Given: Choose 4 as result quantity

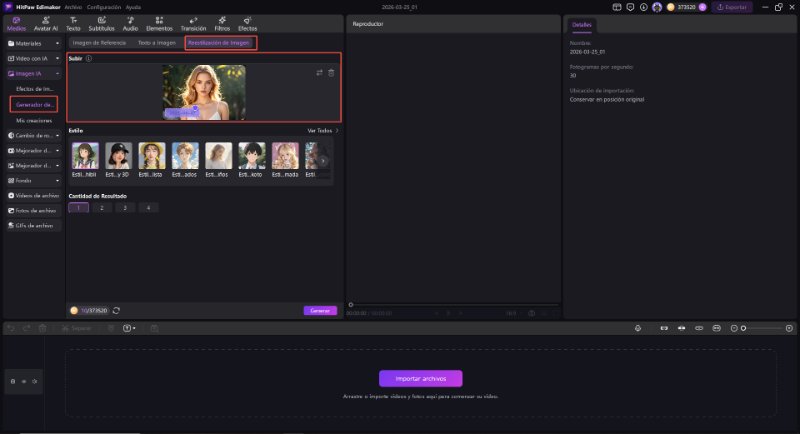Looking at the screenshot, I should pyautogui.click(x=148, y=207).
